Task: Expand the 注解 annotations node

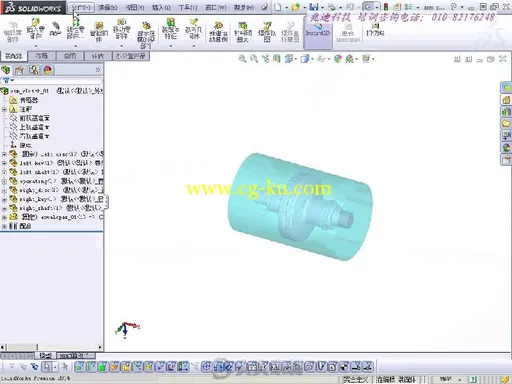Action: coord(4,109)
